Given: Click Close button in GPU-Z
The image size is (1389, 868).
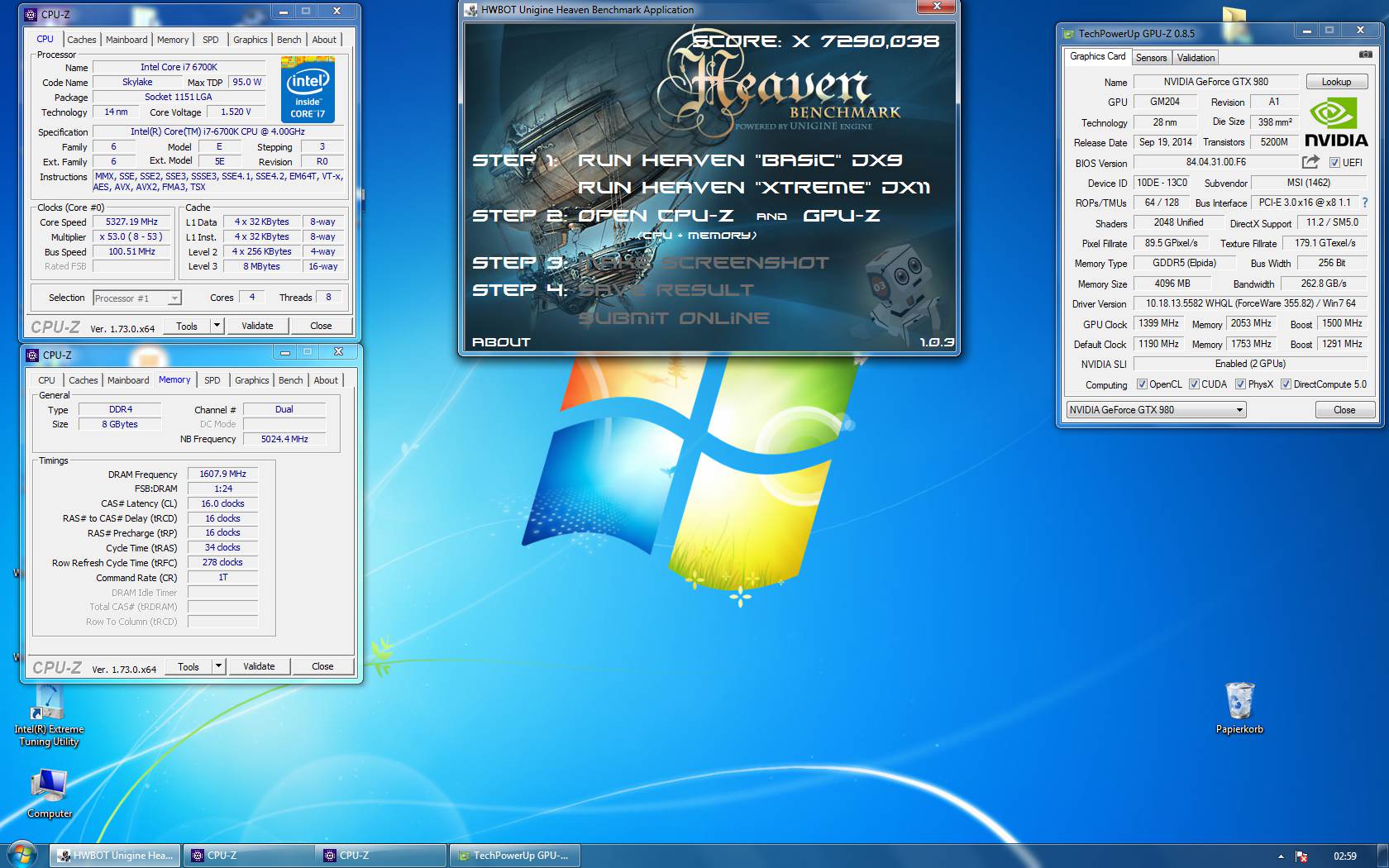Looking at the screenshot, I should click(1344, 410).
